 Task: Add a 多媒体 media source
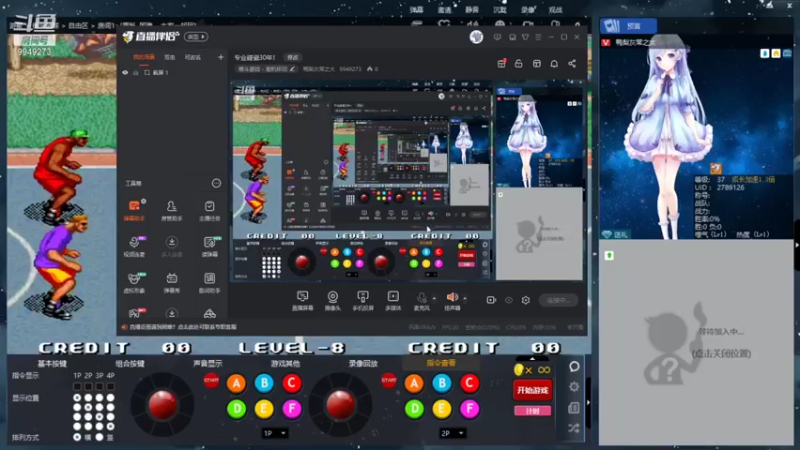[x=393, y=301]
